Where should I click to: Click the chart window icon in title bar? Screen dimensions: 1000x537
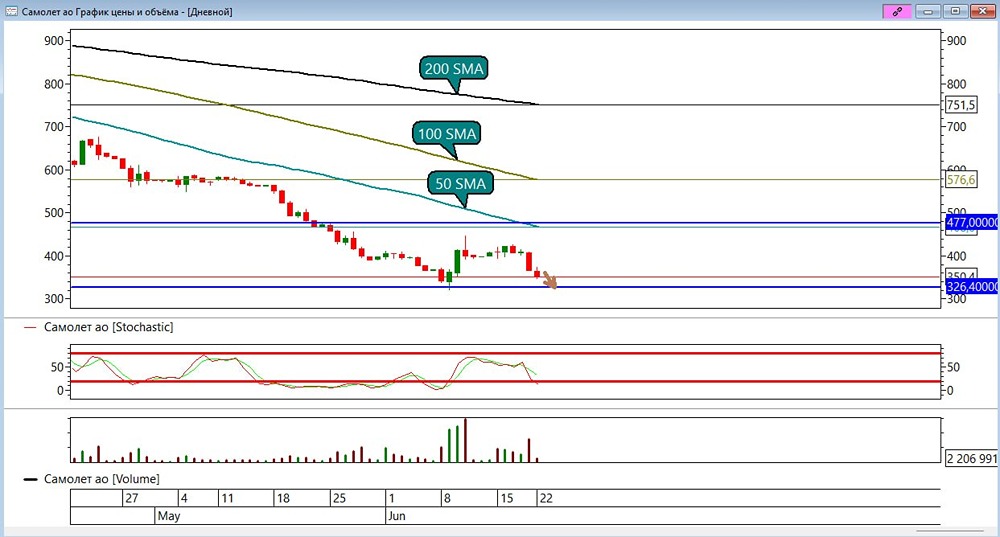pos(11,11)
